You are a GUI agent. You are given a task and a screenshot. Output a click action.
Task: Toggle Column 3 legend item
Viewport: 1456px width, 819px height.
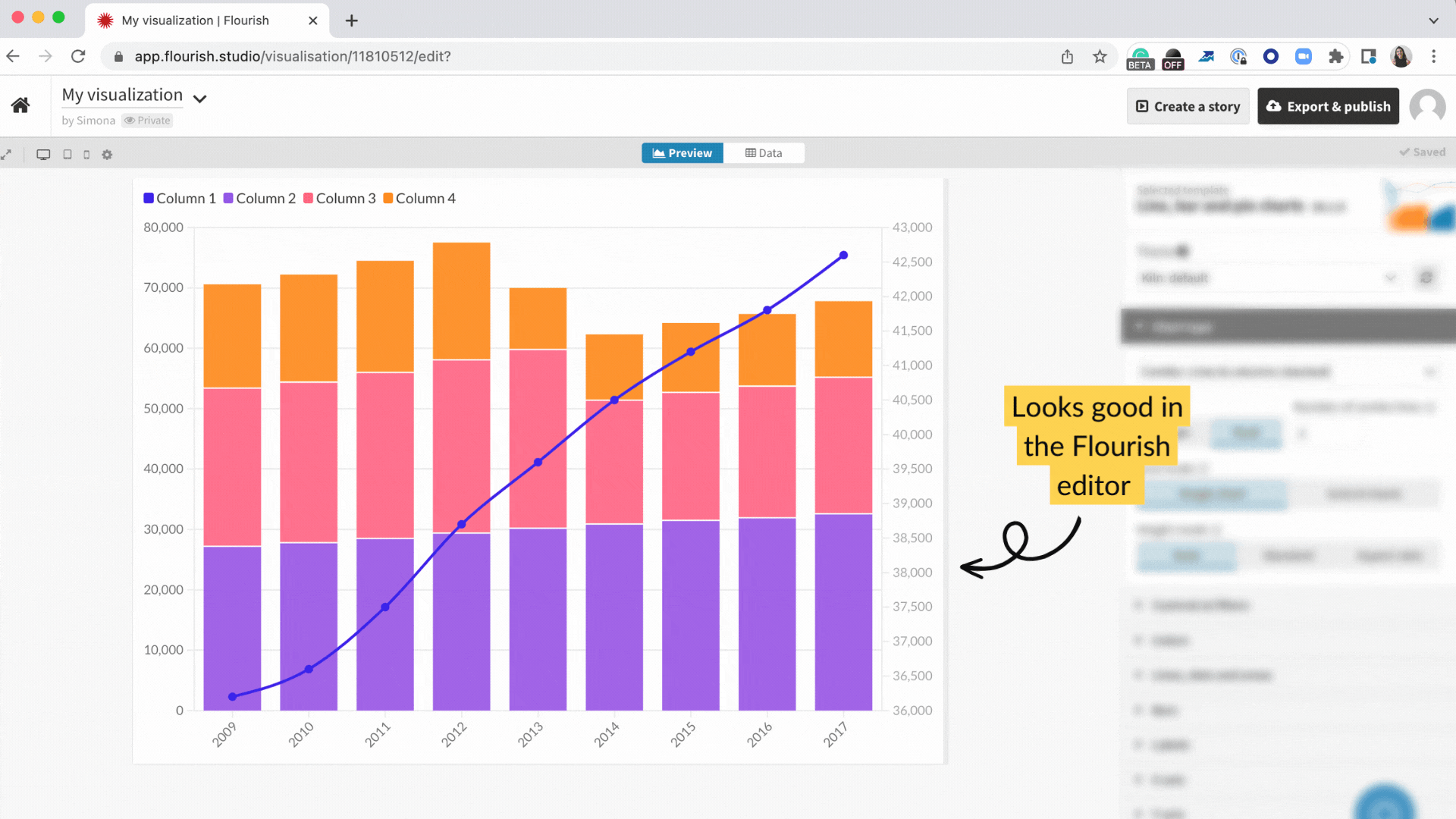tap(339, 199)
